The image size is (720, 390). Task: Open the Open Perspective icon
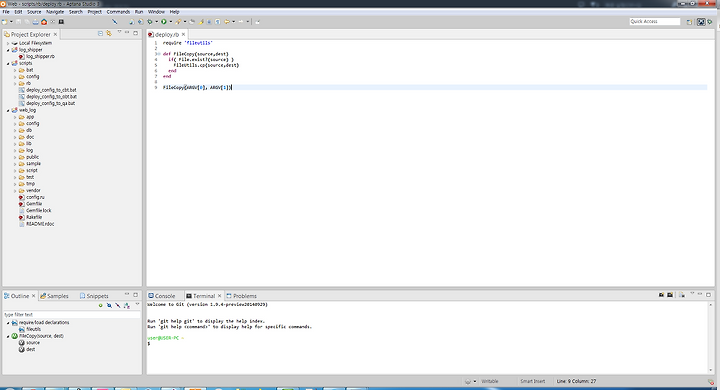click(x=689, y=22)
